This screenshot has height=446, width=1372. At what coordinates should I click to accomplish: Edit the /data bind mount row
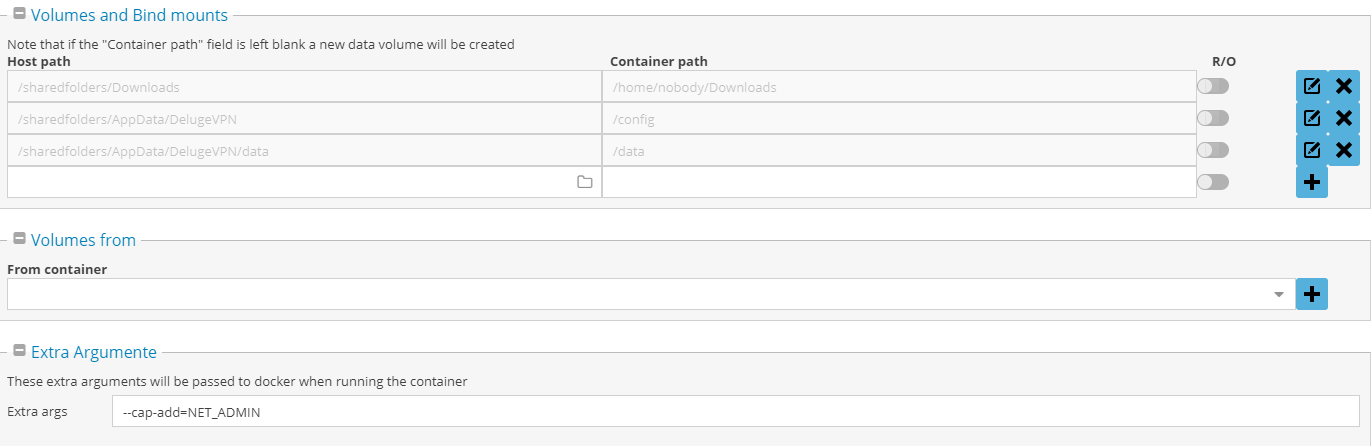pos(1312,150)
